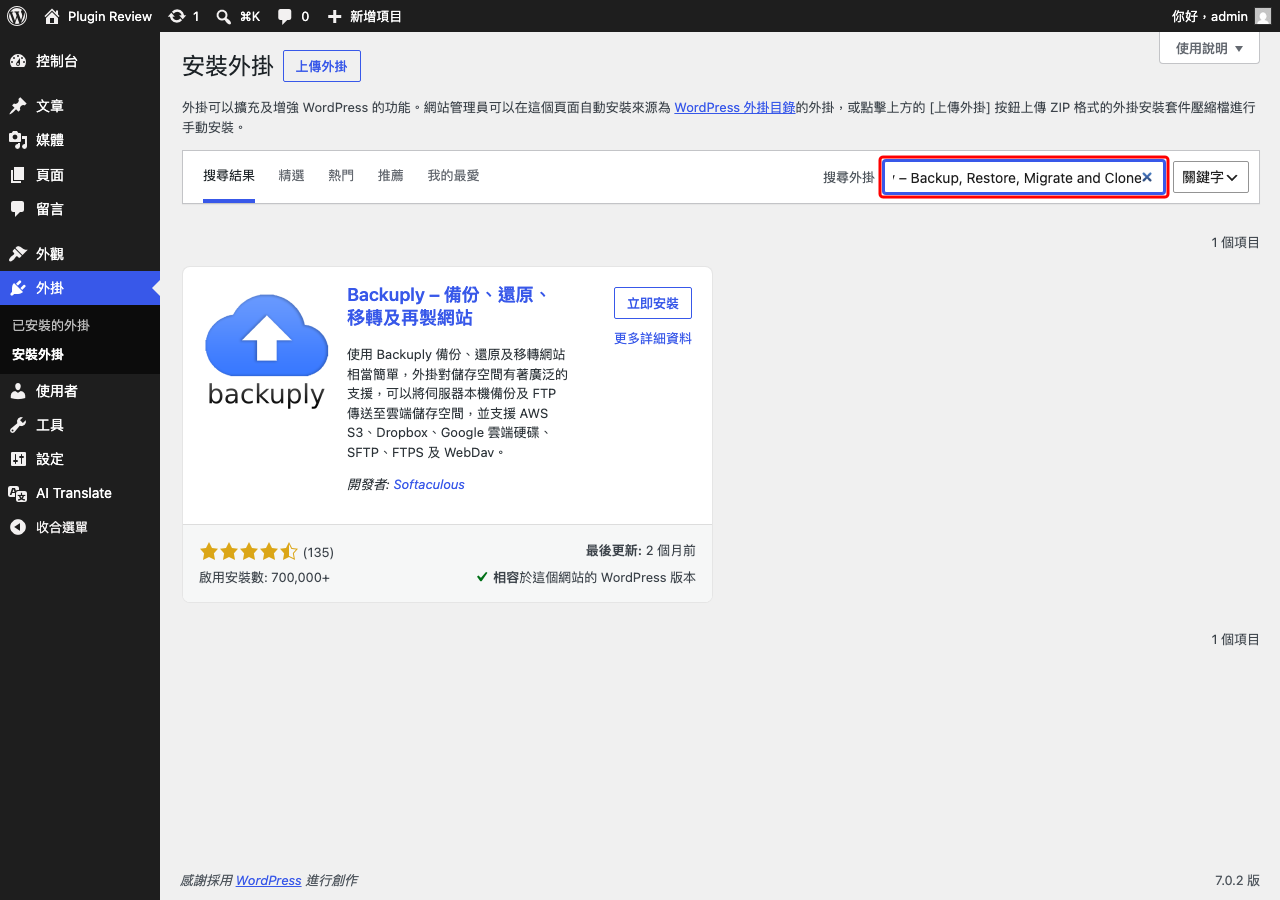Click the Backuply cloud logo thumbnail
Viewport: 1280px width, 900px height.
[x=266, y=349]
